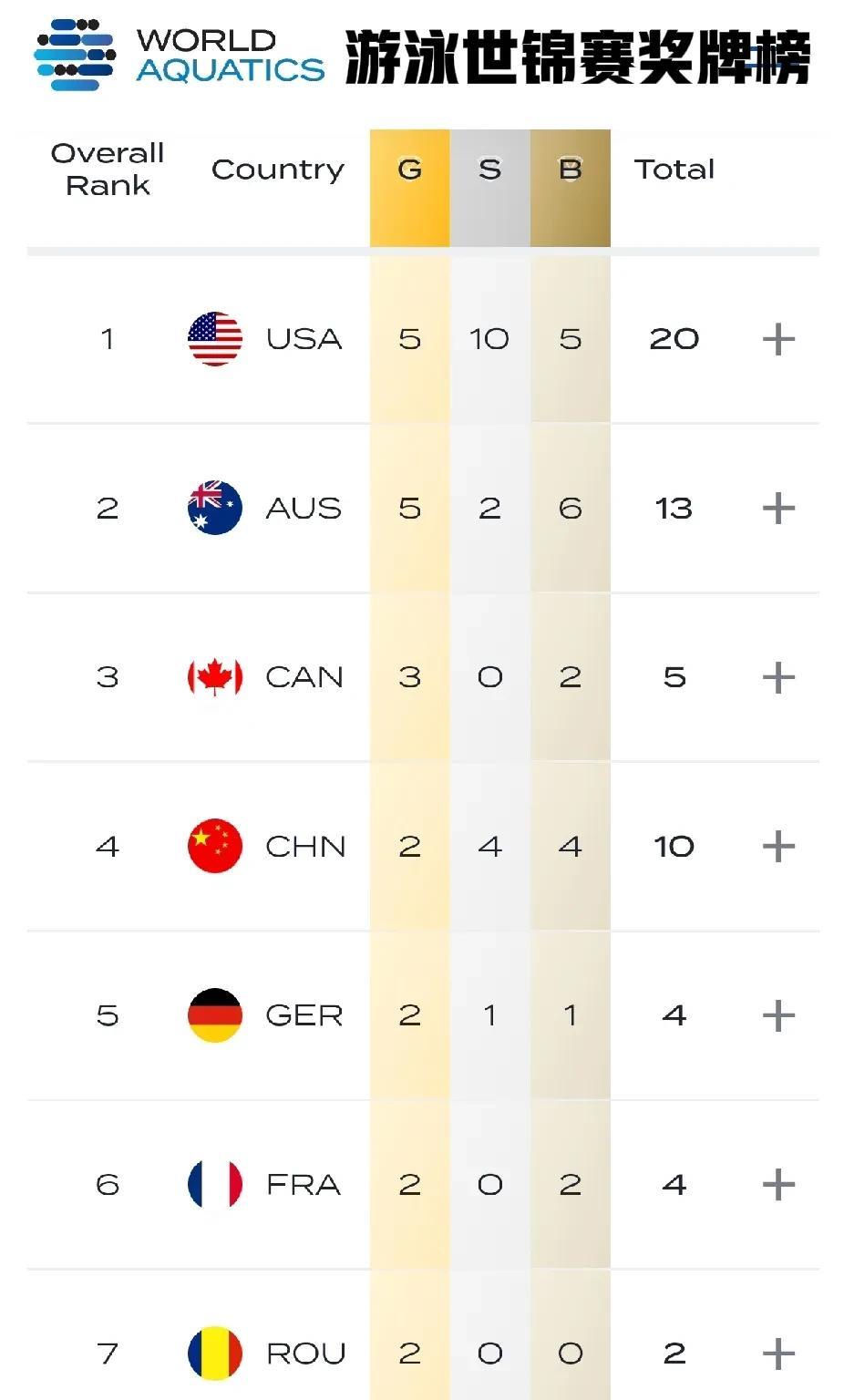This screenshot has width=844, height=1400.
Task: Click the Romania flag icon
Action: [x=215, y=1354]
